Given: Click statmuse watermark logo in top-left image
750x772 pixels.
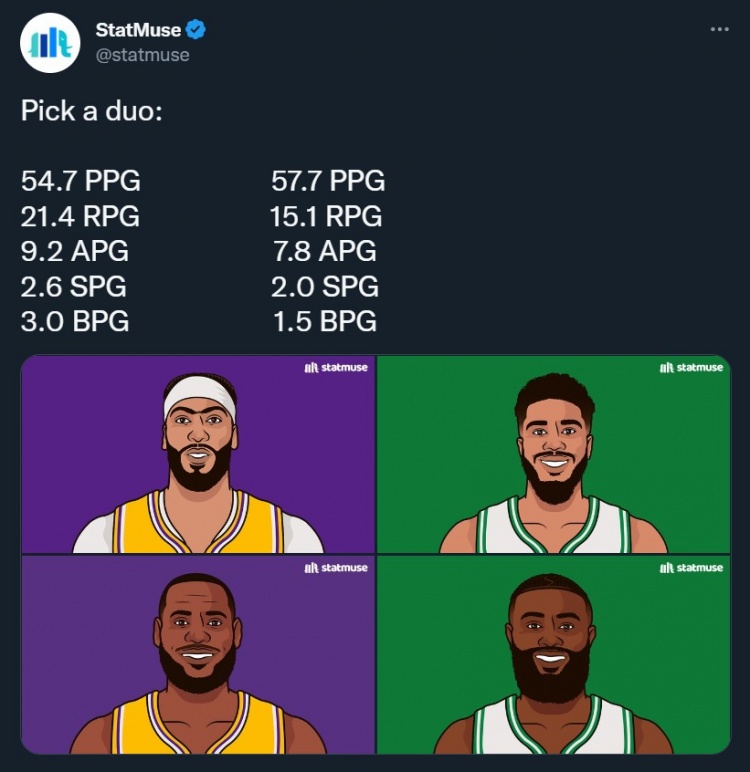Looking at the screenshot, I should point(336,368).
